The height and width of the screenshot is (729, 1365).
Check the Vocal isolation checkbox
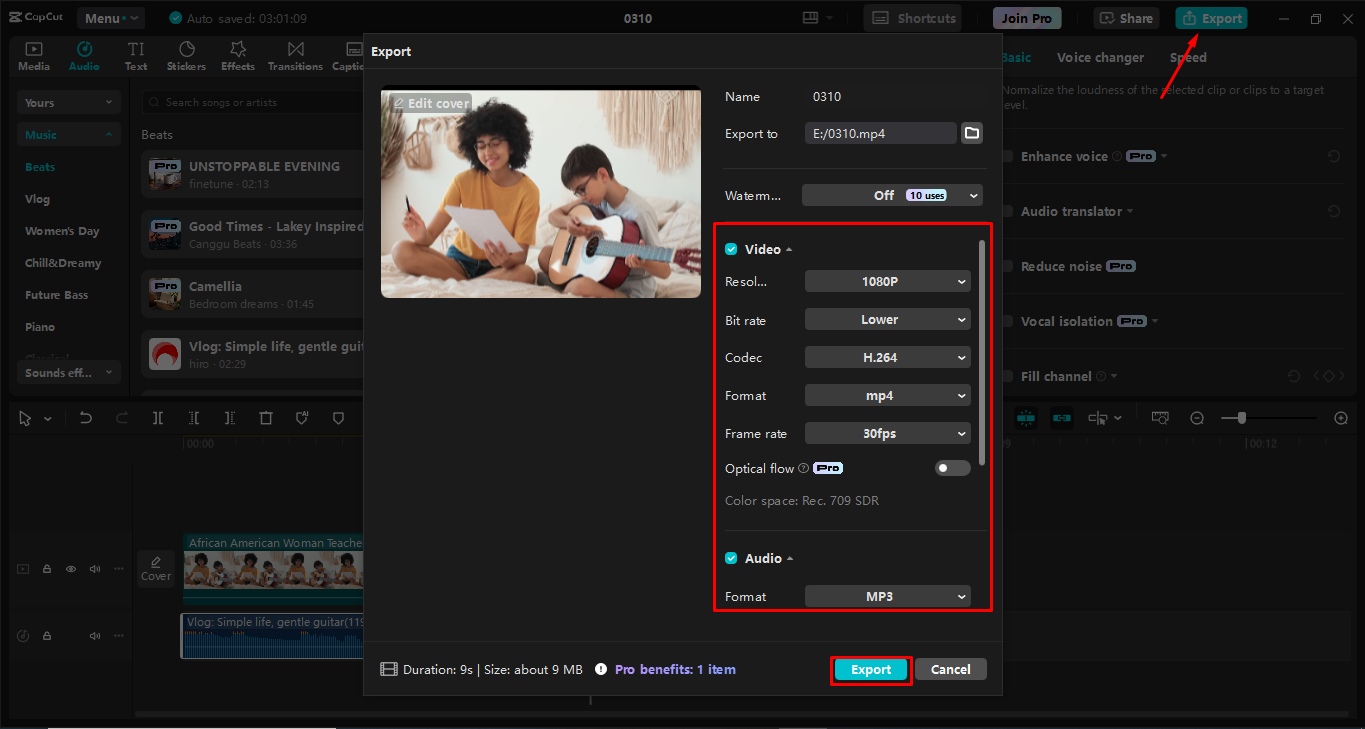1008,322
